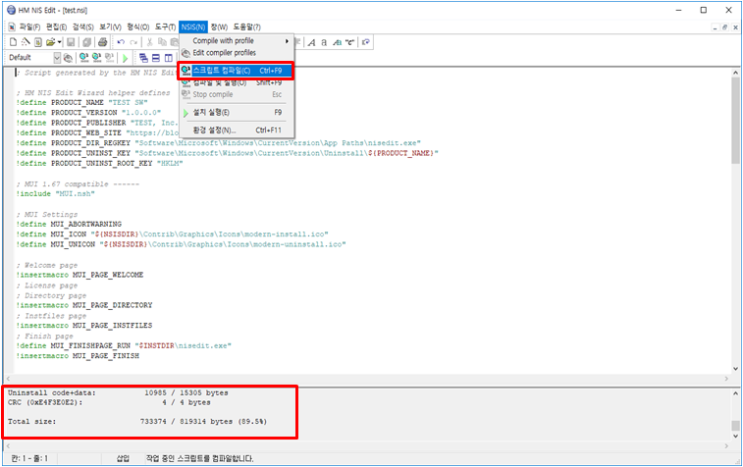The width and height of the screenshot is (743, 467).
Task: Create a new script with the New icon
Action: (13, 42)
